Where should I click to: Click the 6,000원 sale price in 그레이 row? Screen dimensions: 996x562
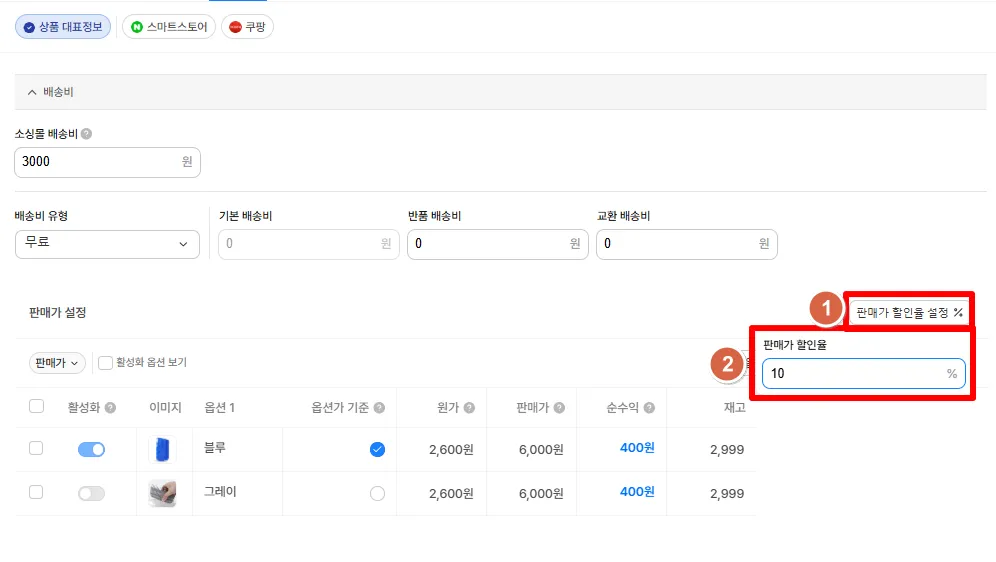(541, 493)
